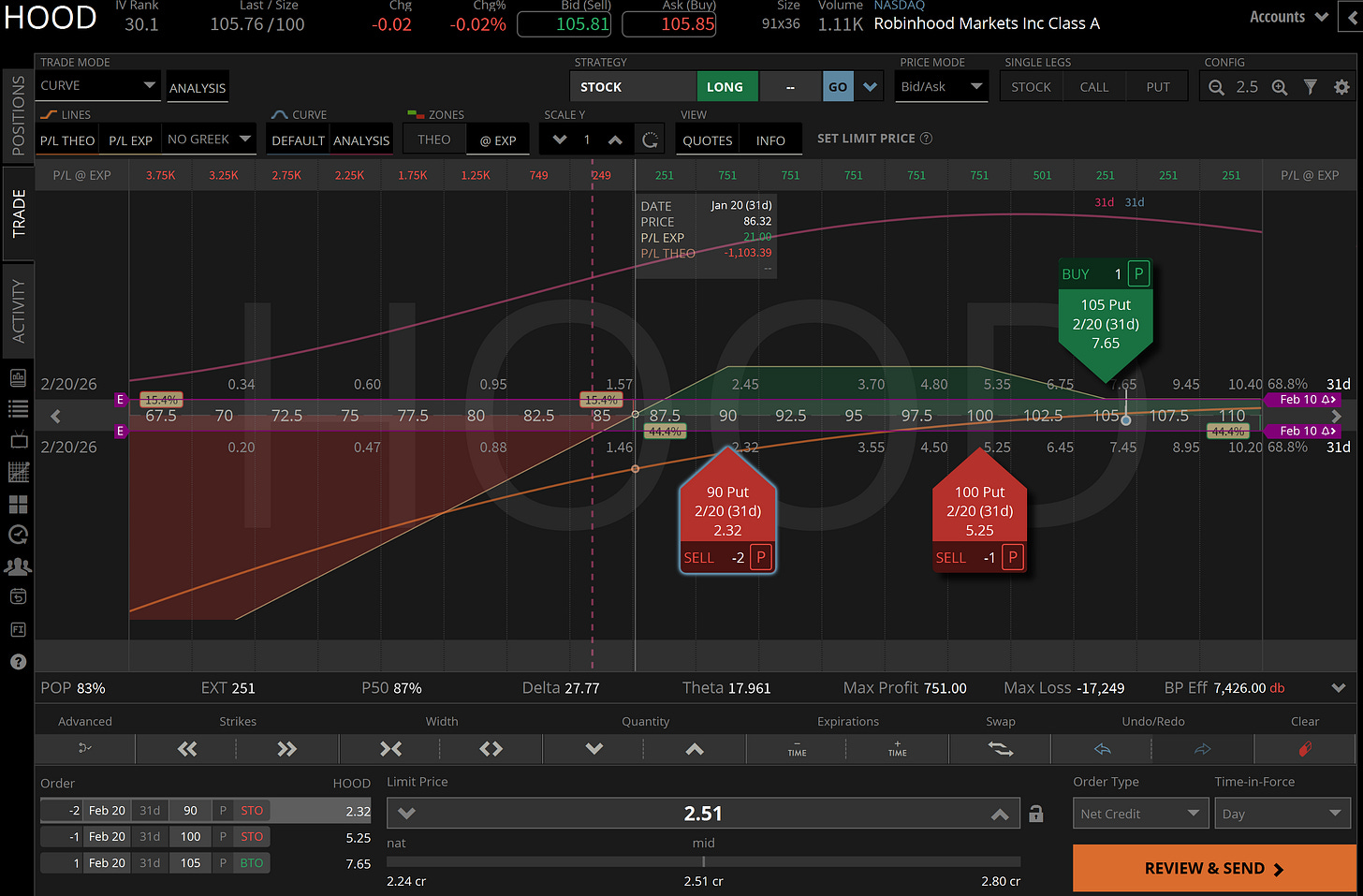This screenshot has height=896, width=1363.
Task: Decrease order quantity
Action: tap(594, 748)
